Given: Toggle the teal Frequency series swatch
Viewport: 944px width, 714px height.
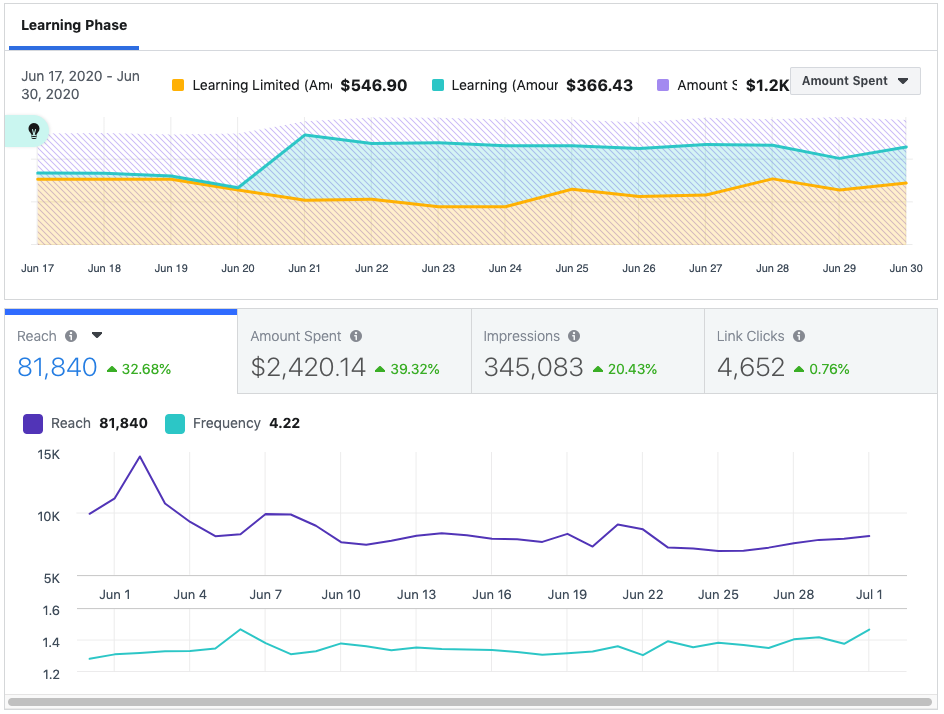Looking at the screenshot, I should point(174,424).
